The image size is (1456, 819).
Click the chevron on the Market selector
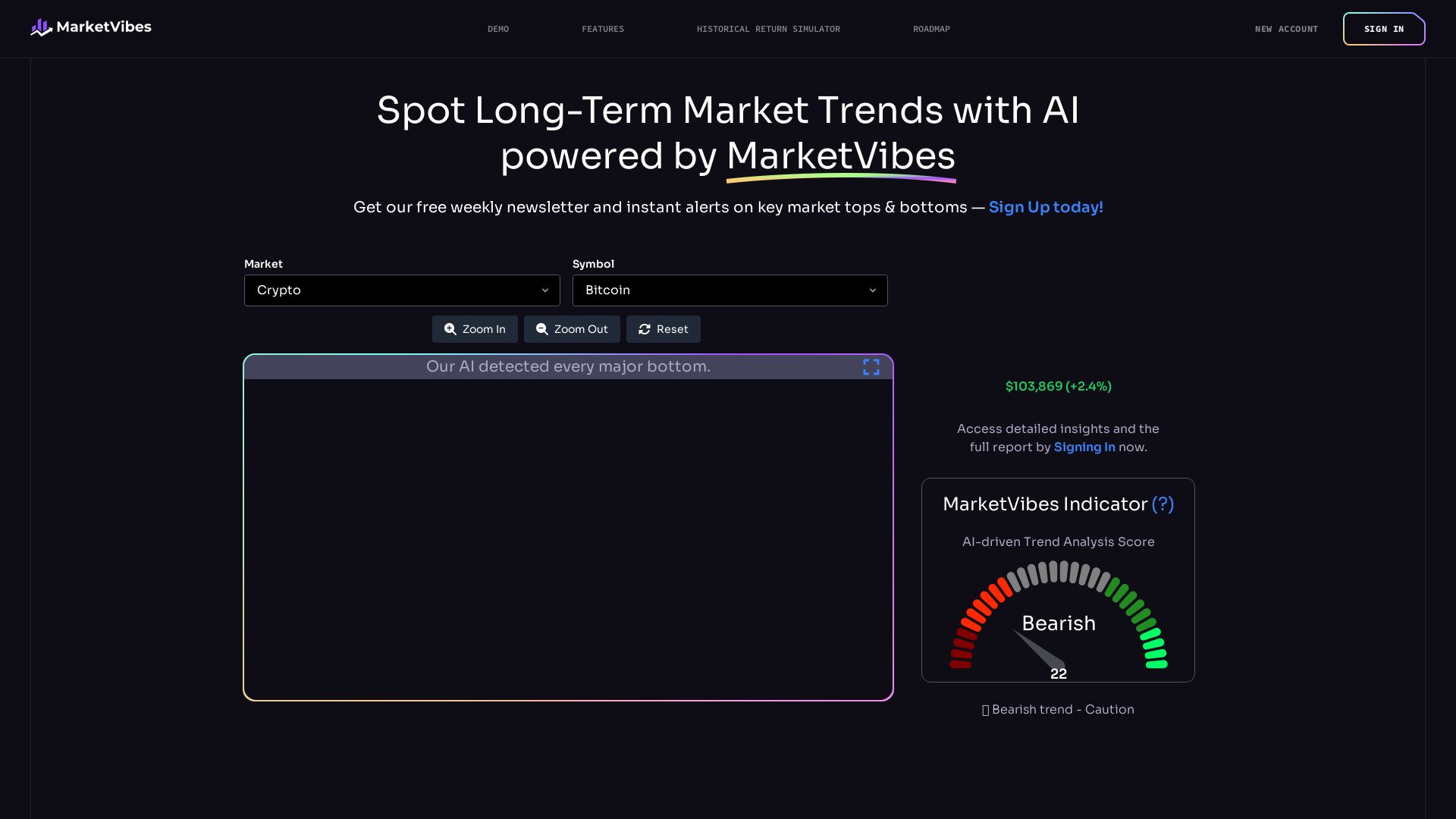[x=545, y=290]
